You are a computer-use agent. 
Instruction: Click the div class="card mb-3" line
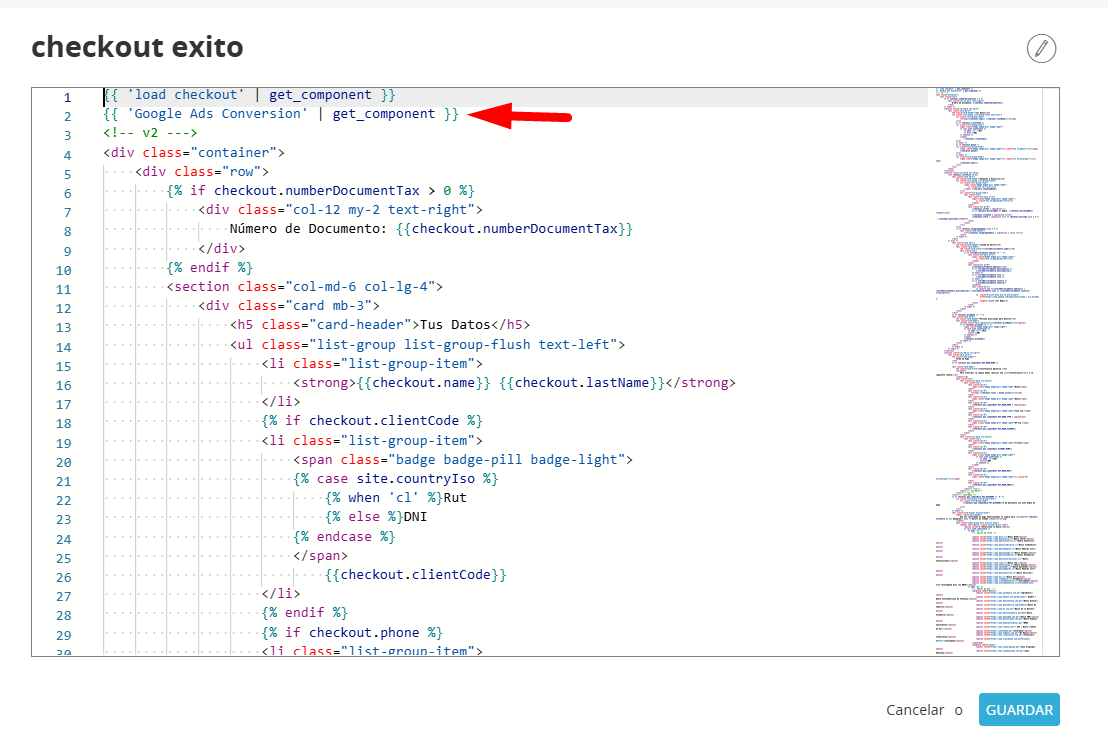289,305
